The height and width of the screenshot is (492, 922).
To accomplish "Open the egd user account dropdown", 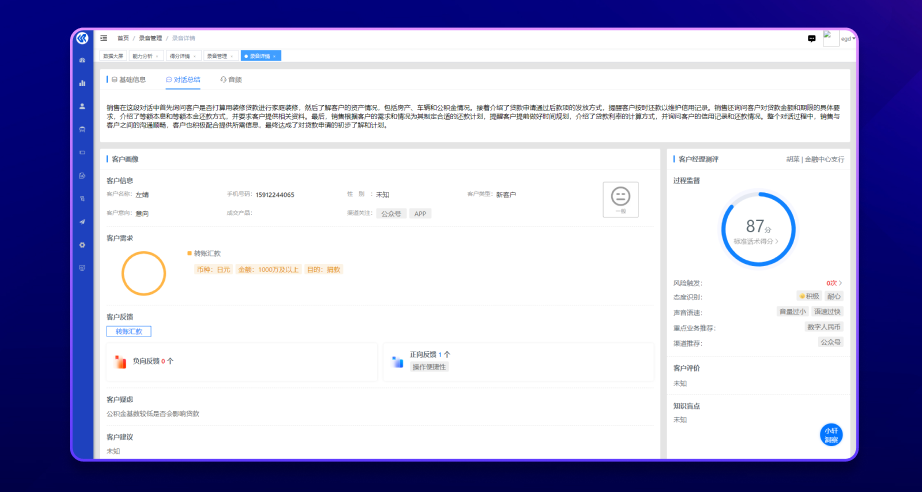I will (847, 38).
